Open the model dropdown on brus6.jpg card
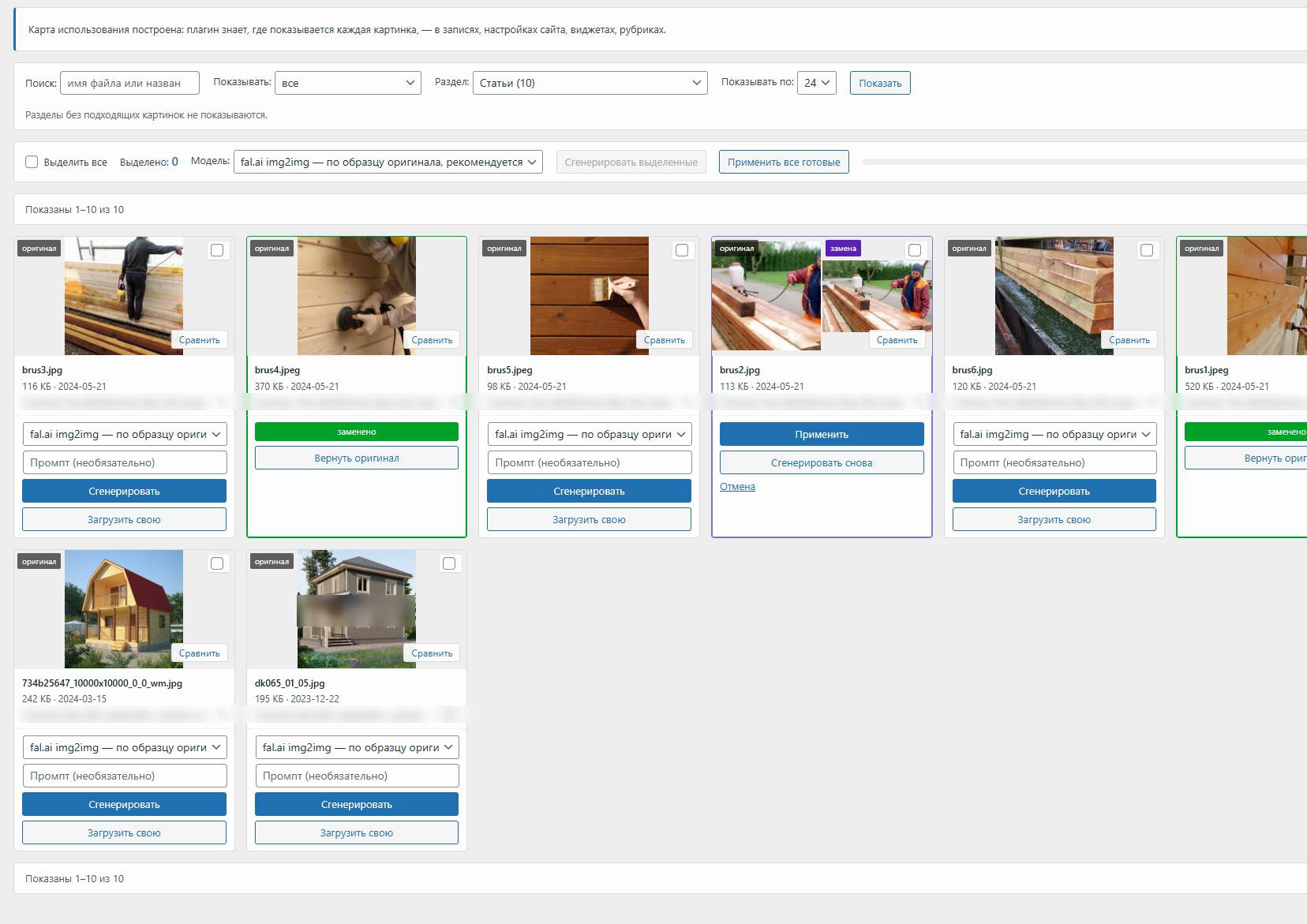The height and width of the screenshot is (924, 1307). [1054, 434]
